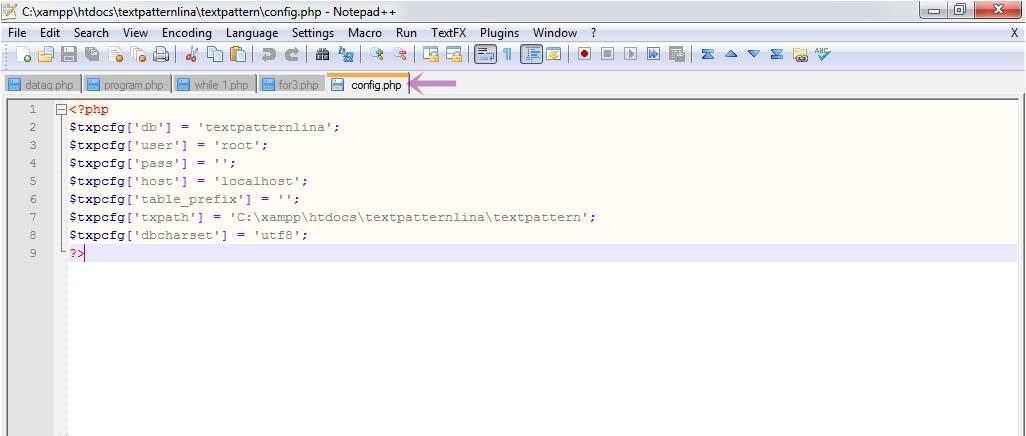The width and height of the screenshot is (1026, 436).
Task: Cut selection using the scissors icon
Action: 192,55
